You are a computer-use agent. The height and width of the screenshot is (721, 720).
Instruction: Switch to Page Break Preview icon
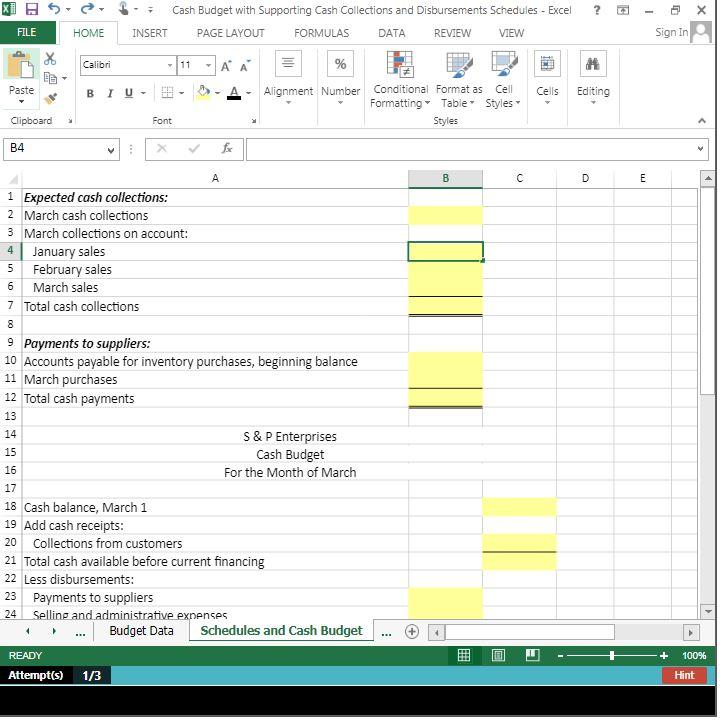pos(532,655)
